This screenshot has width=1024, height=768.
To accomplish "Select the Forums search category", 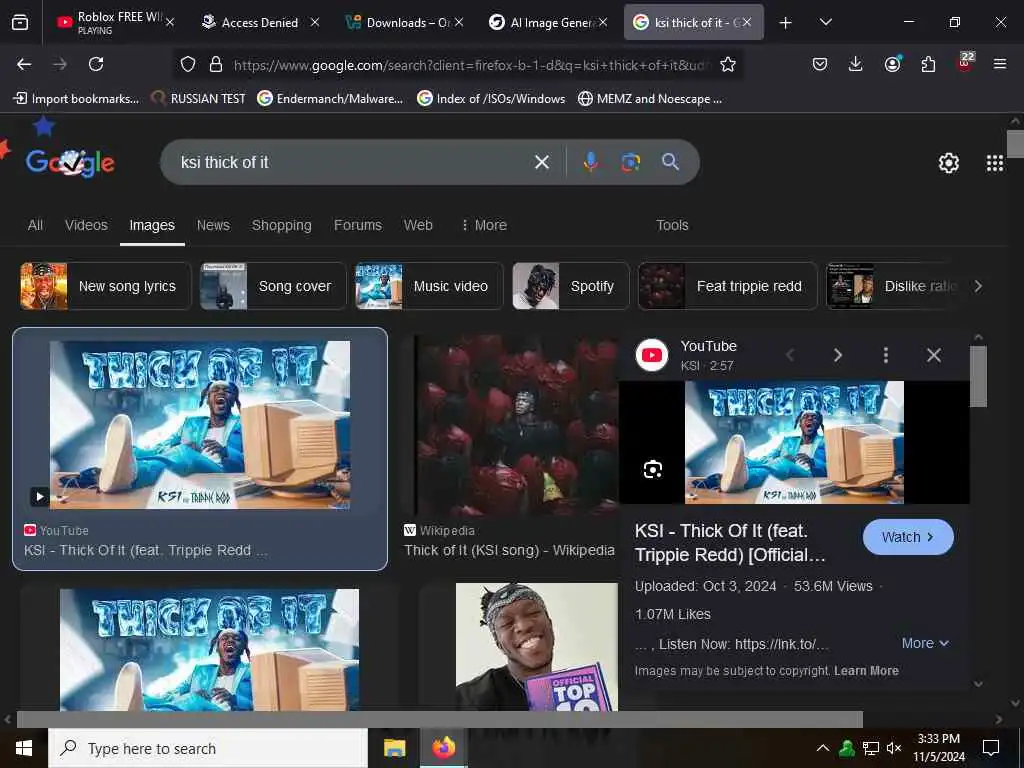I will (x=358, y=225).
